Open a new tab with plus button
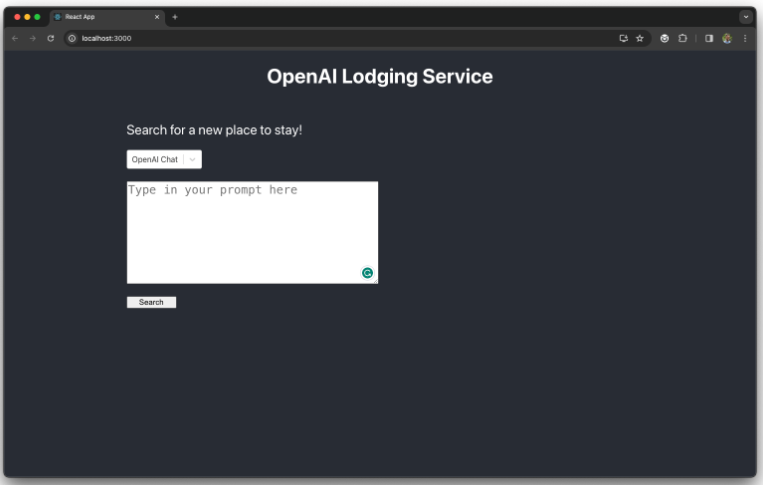Screen dimensions: 763x485 pyautogui.click(x=175, y=17)
